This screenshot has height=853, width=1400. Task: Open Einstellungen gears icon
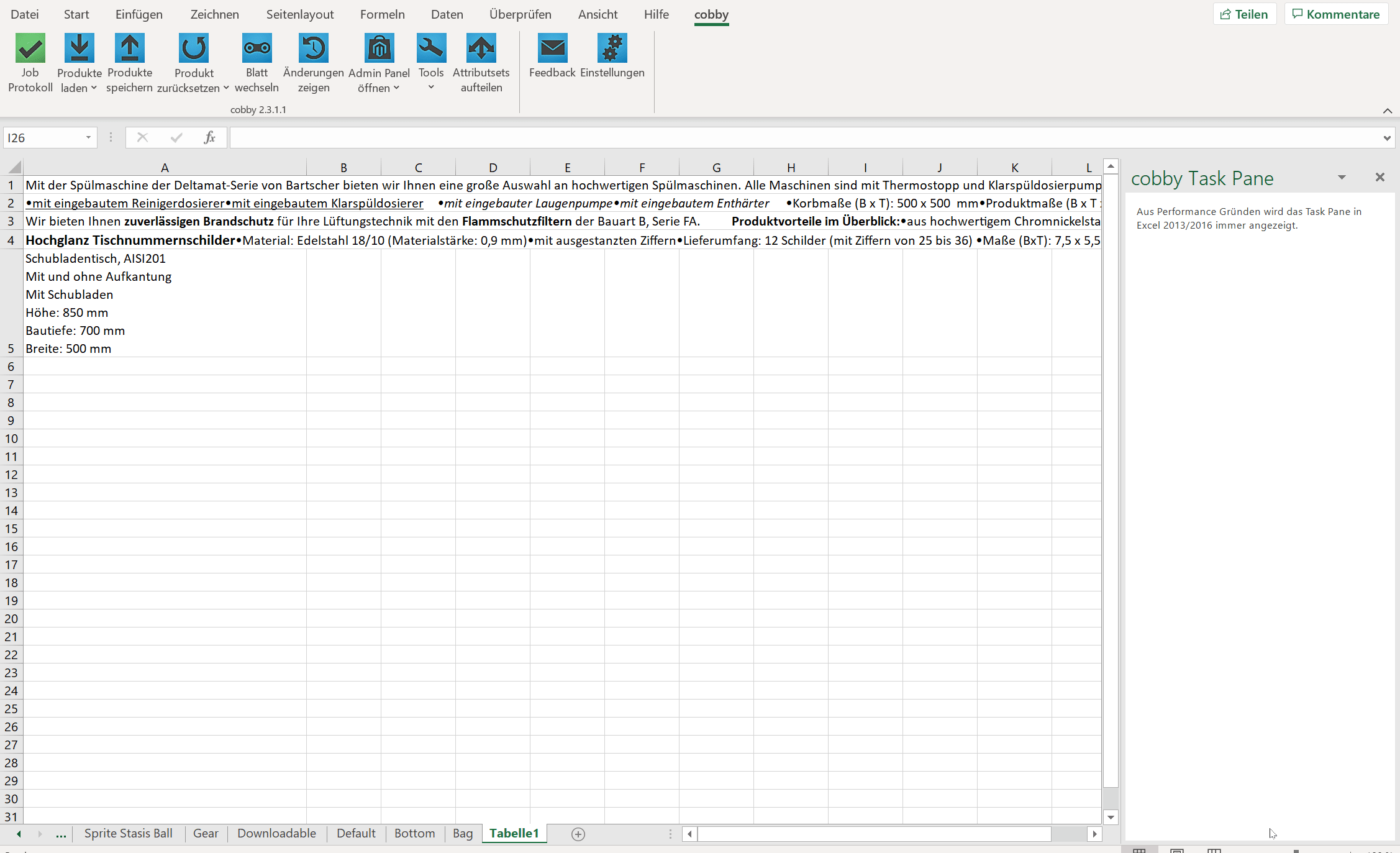612,48
